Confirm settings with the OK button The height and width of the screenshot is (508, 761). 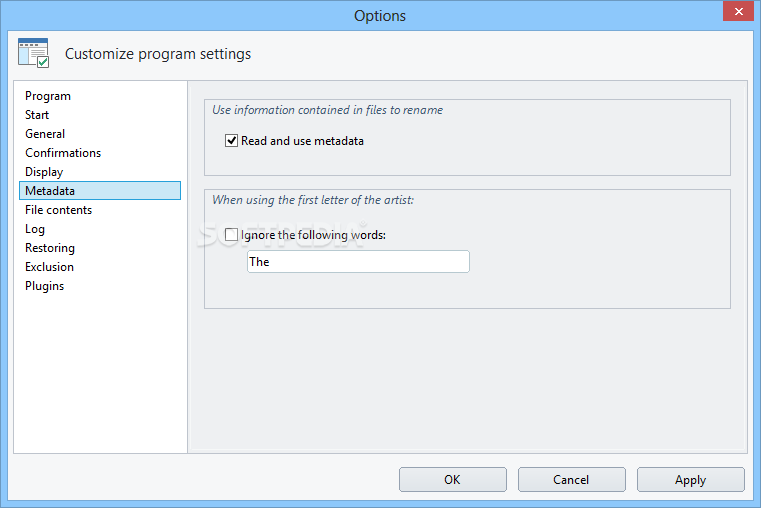click(452, 479)
